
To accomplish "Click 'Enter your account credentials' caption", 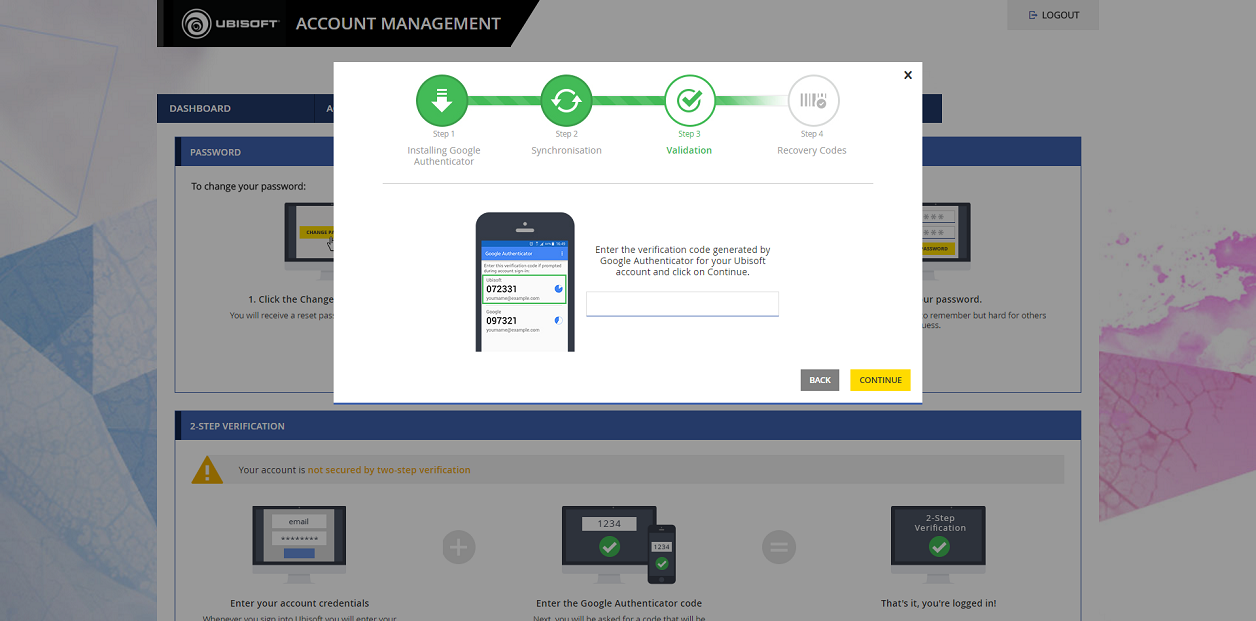I will [x=299, y=603].
